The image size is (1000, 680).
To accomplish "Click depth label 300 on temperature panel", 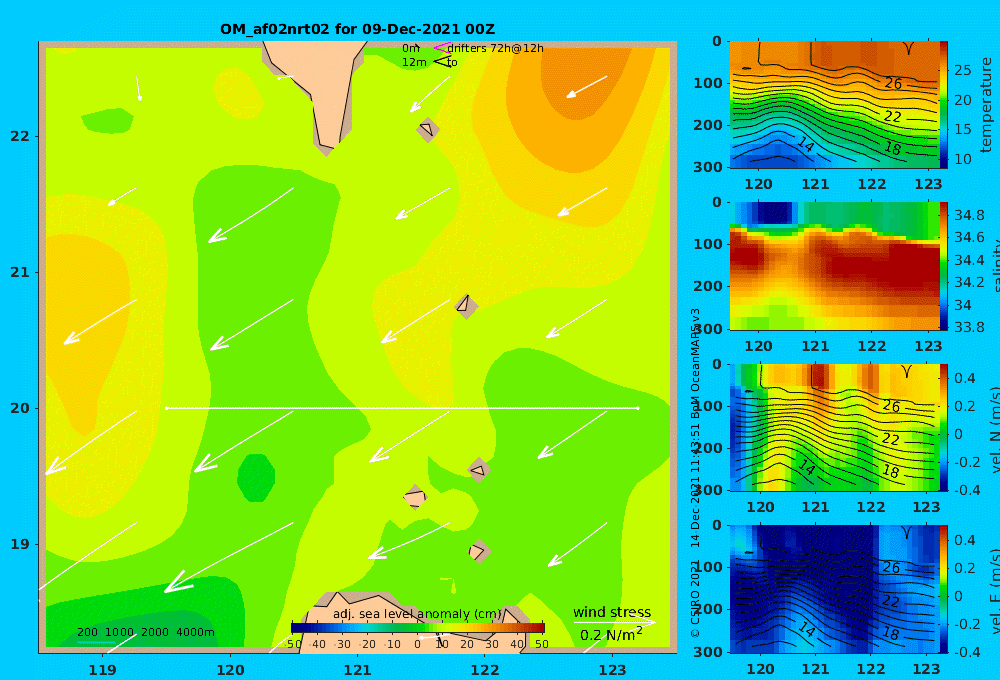I will (x=708, y=166).
